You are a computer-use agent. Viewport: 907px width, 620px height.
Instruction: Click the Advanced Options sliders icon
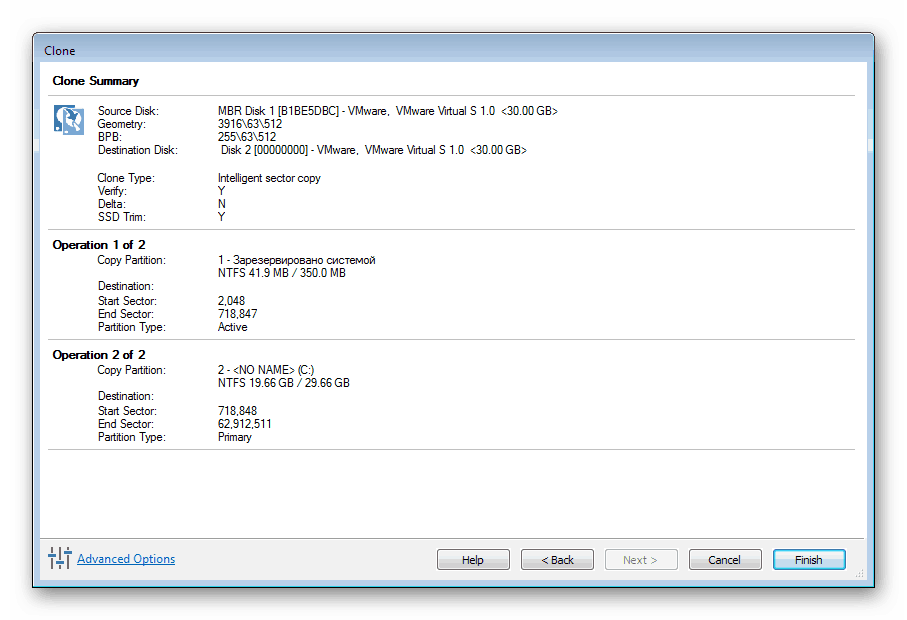point(60,559)
